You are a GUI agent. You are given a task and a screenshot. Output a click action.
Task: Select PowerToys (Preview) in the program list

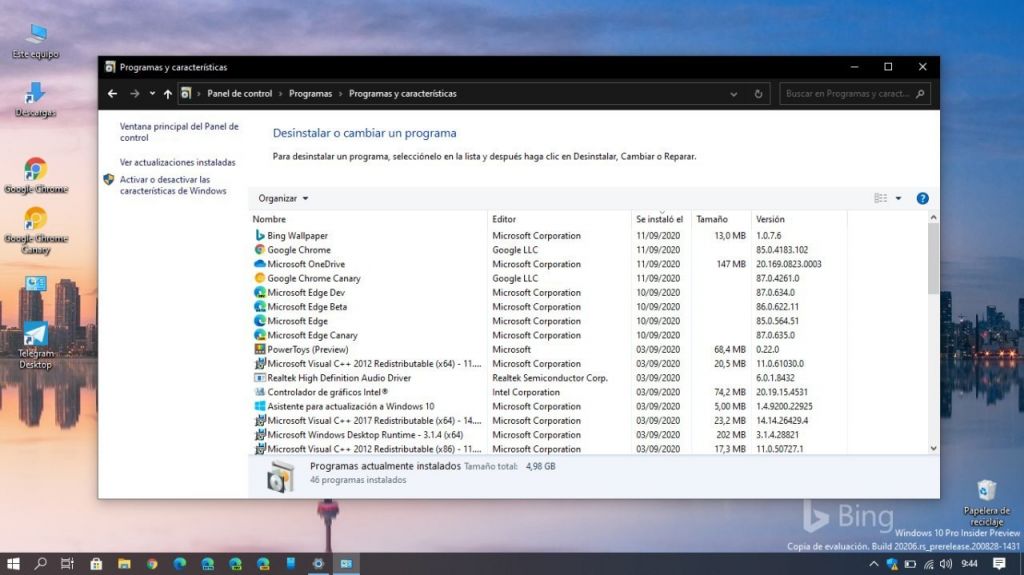pos(307,350)
